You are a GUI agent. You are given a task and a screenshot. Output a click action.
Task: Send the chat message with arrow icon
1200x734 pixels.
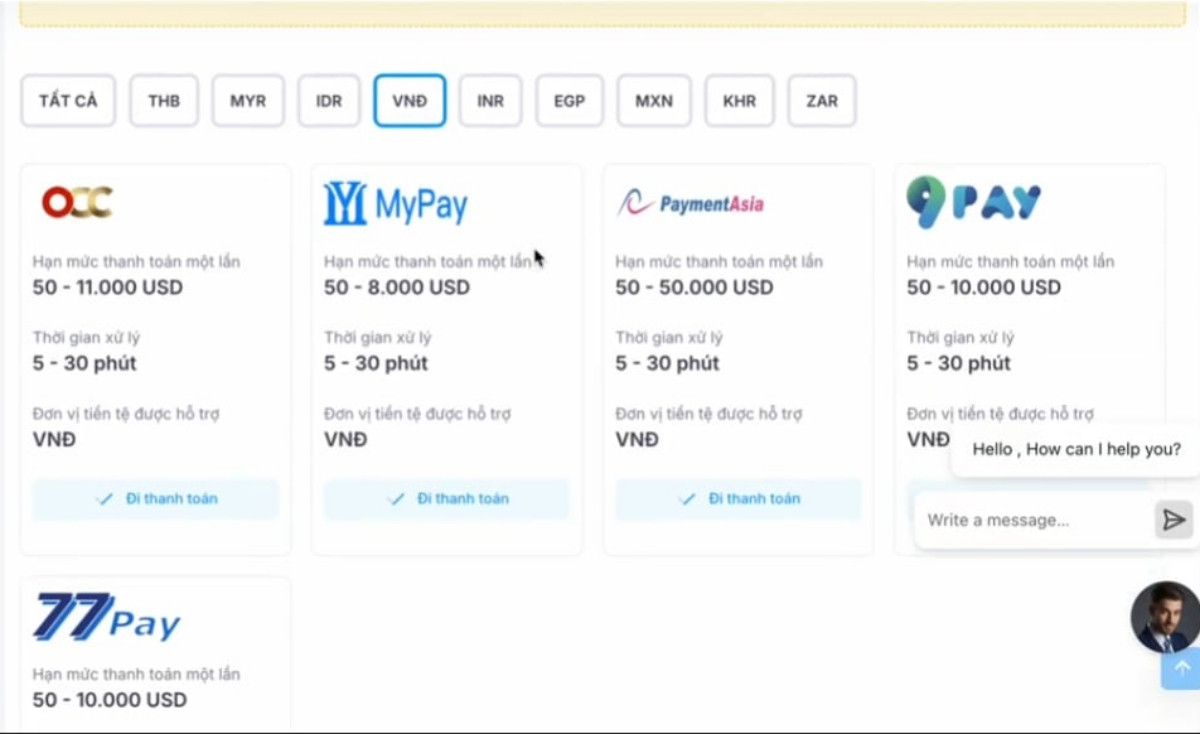click(1174, 520)
